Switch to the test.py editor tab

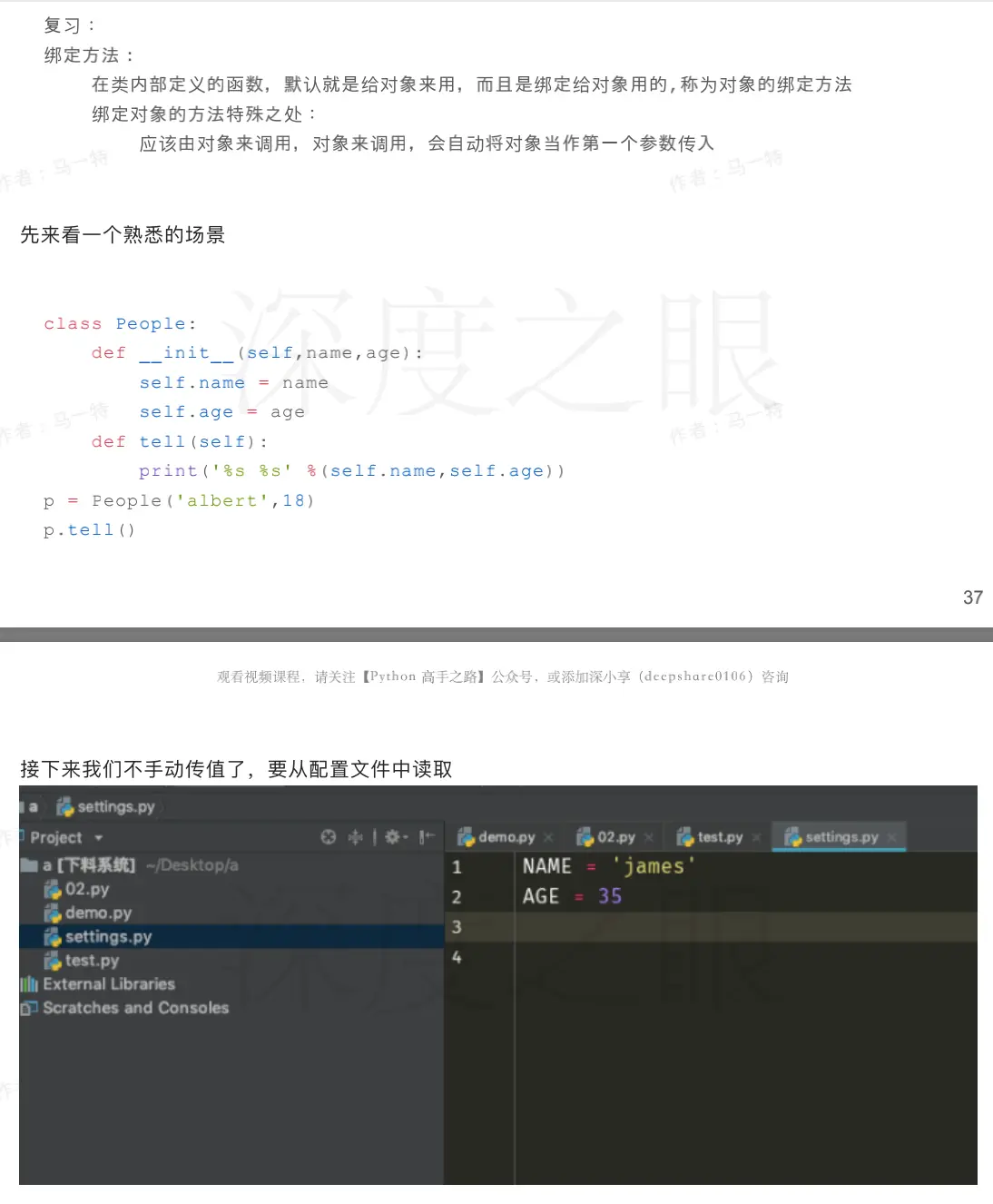point(720,837)
